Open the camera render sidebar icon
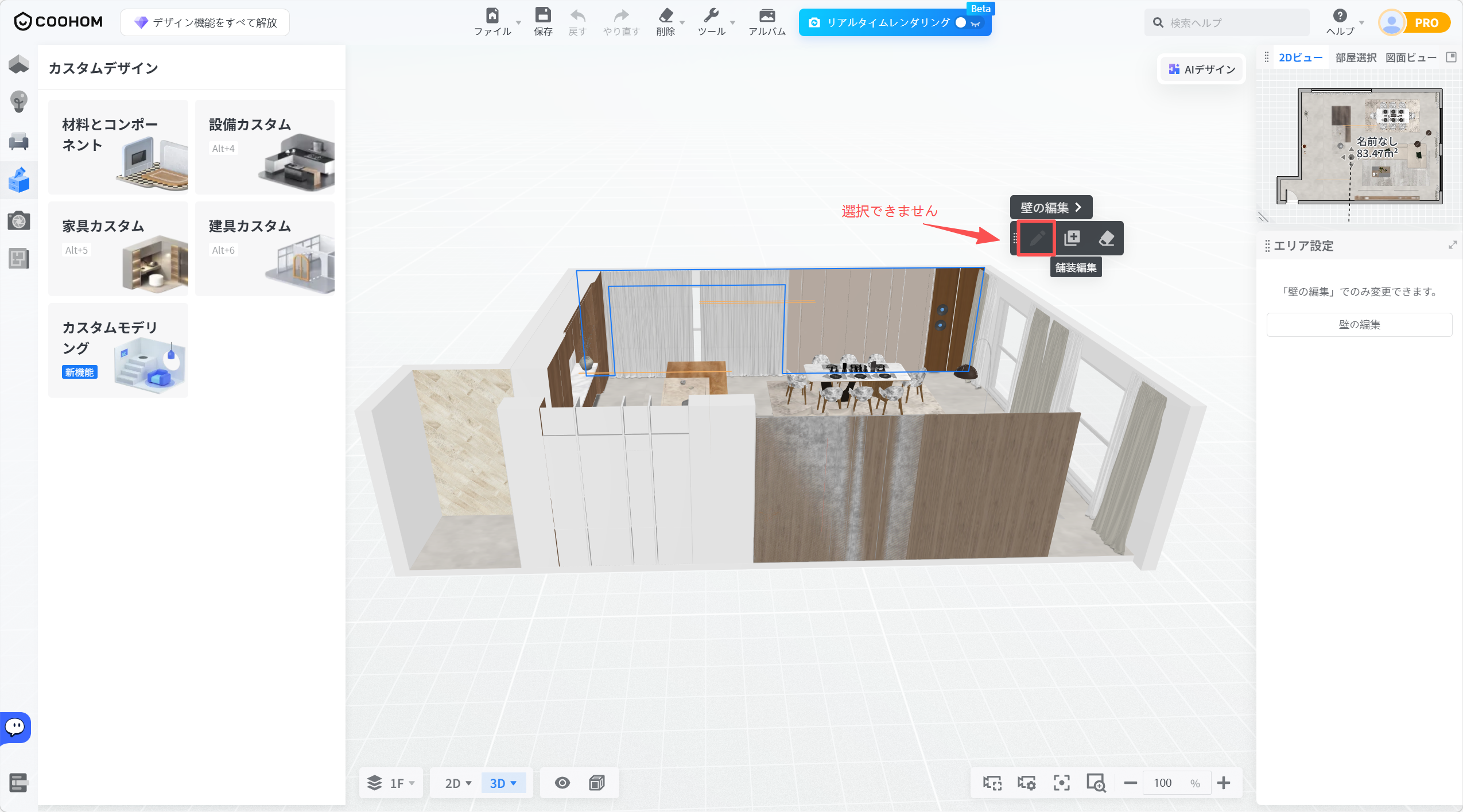This screenshot has height=812, width=1463. tap(19, 220)
